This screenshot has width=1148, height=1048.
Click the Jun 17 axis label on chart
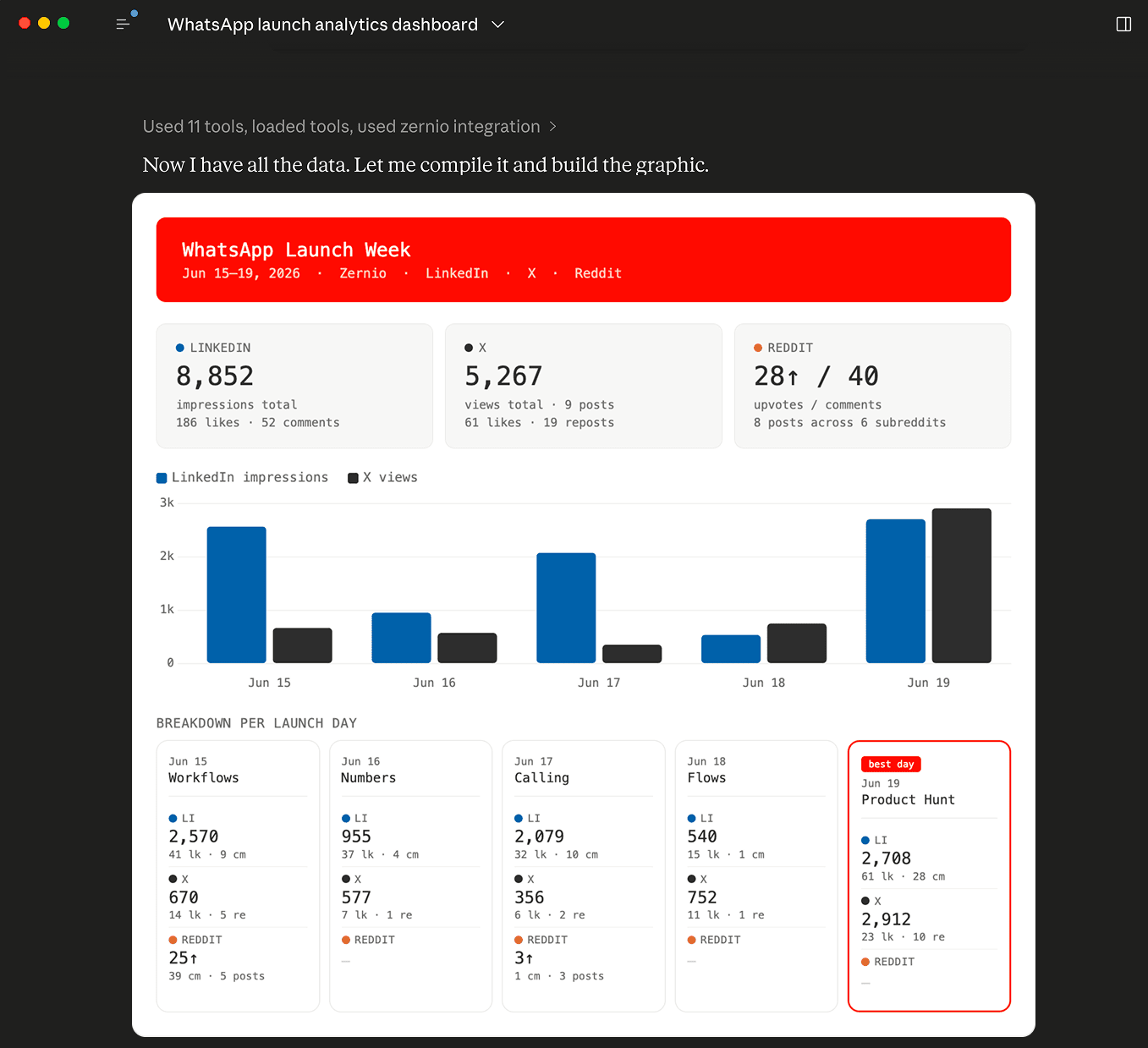[x=599, y=683]
